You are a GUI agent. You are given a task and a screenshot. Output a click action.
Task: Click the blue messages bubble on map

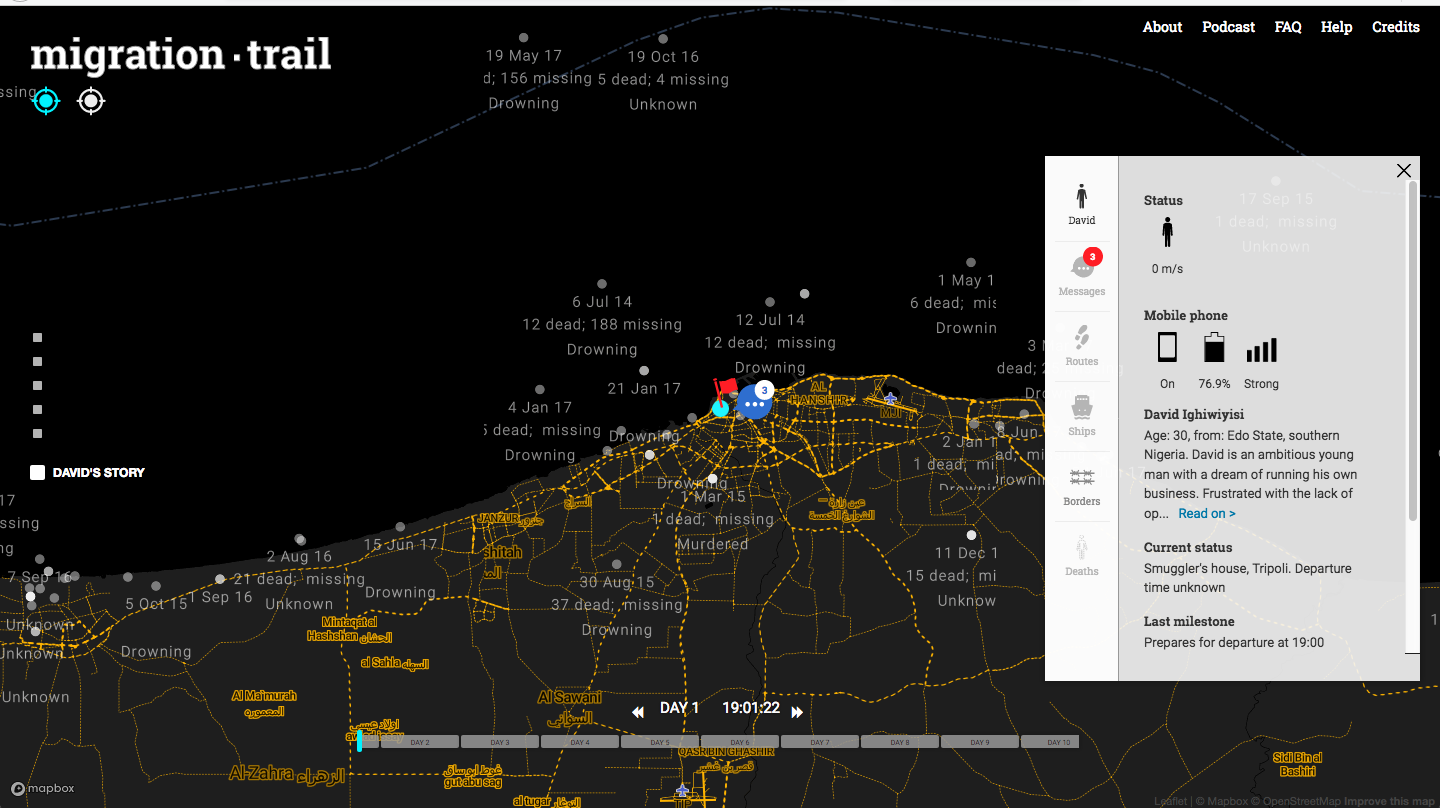pyautogui.click(x=754, y=403)
